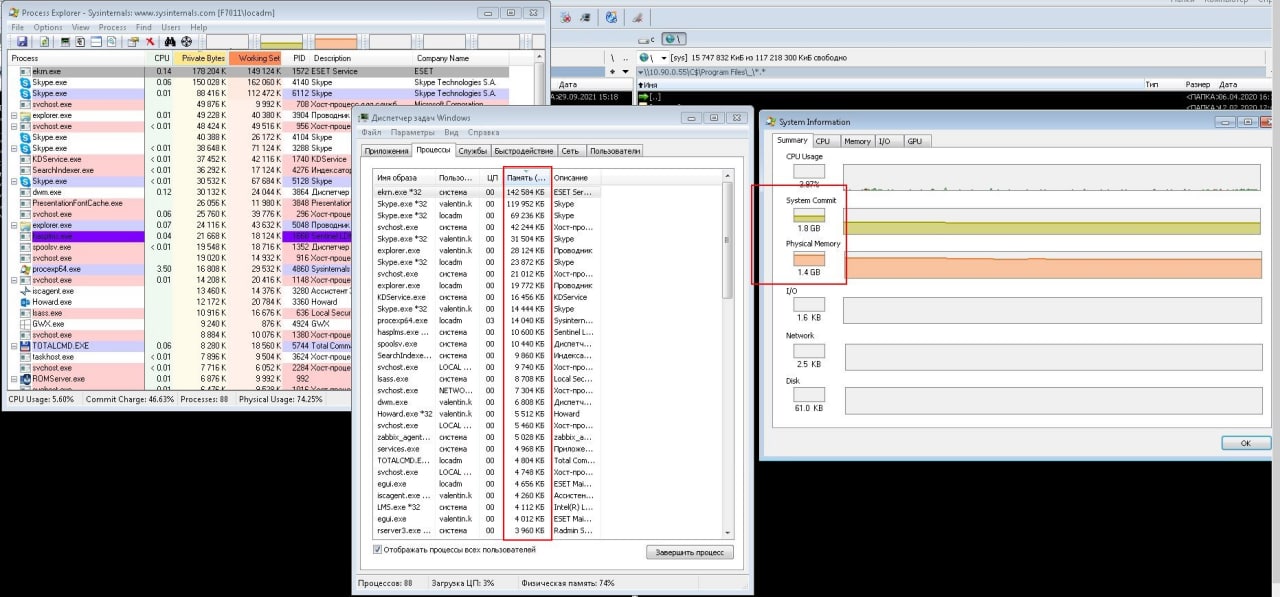Click the Properties icon in Process Explorer toolbar
The height and width of the screenshot is (597, 1280).
(x=133, y=41)
